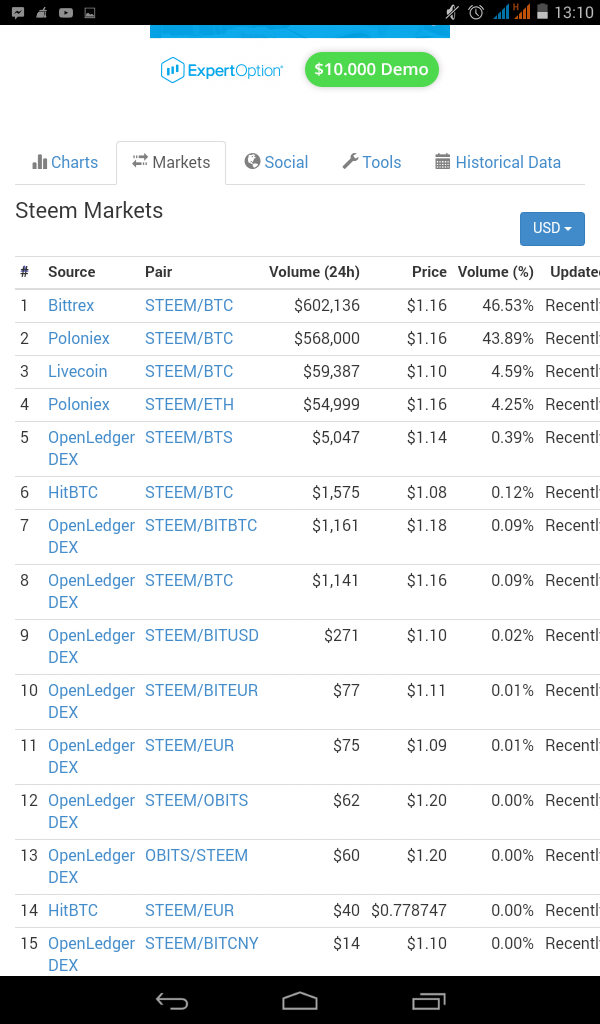
Task: Visit the Livecoin source link
Action: click(78, 371)
